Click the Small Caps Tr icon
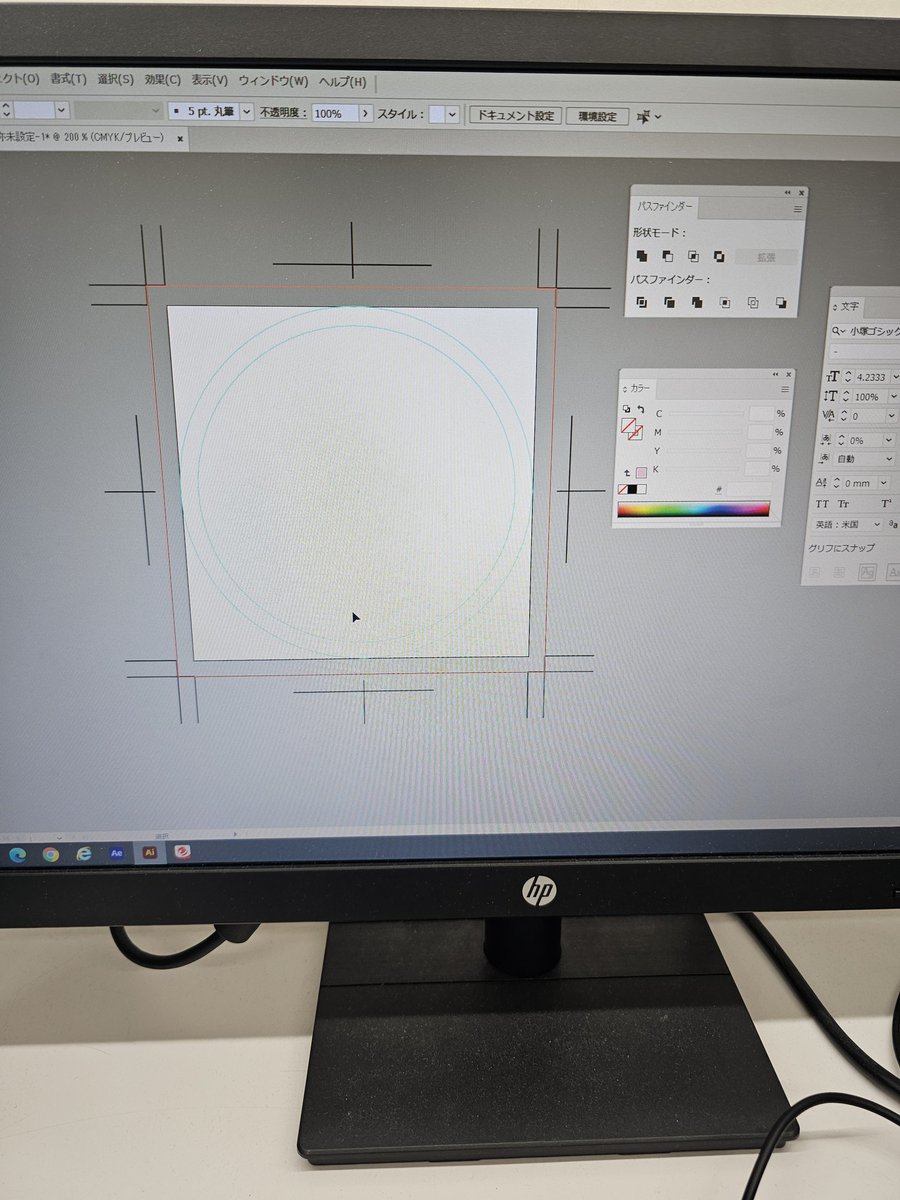Screen dimensions: 900x1200 point(844,504)
